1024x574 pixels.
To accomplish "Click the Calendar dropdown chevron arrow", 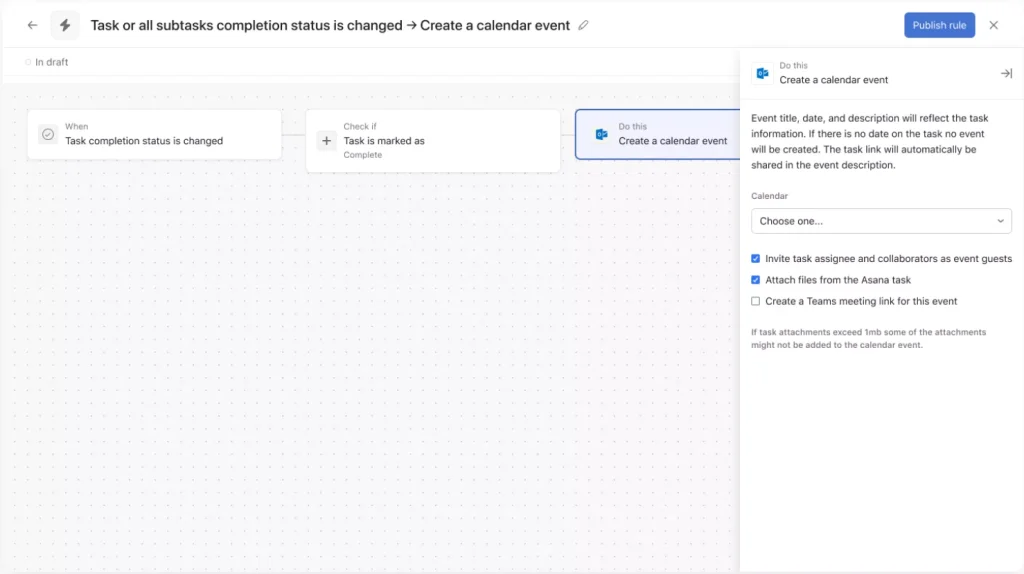I will tap(1000, 221).
